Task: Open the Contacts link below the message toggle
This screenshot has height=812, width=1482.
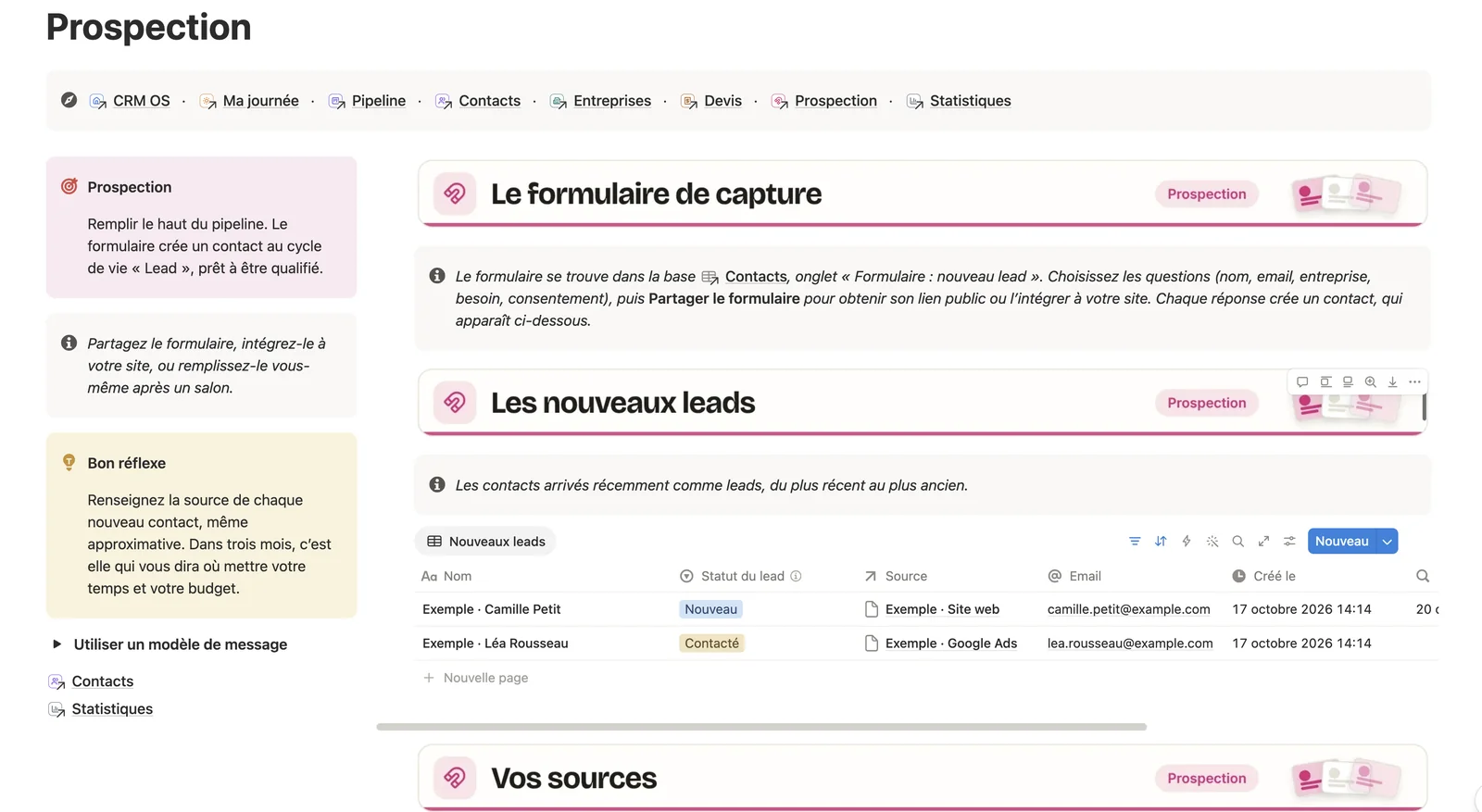Action: pyautogui.click(x=91, y=681)
